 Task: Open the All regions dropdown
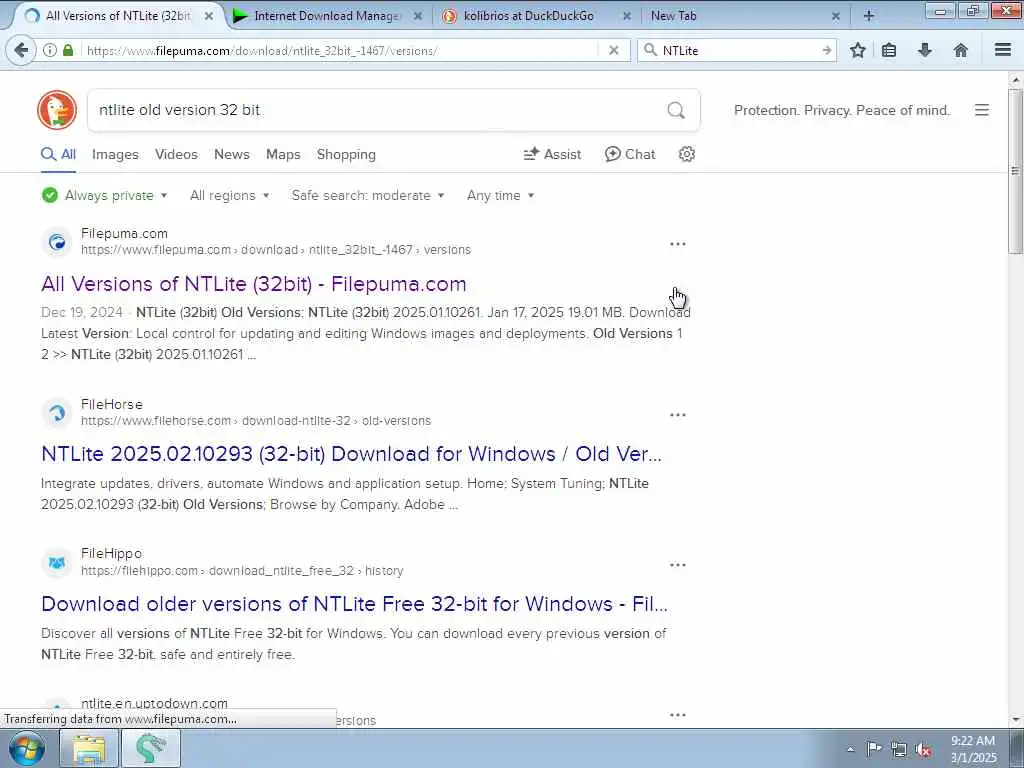pos(229,195)
